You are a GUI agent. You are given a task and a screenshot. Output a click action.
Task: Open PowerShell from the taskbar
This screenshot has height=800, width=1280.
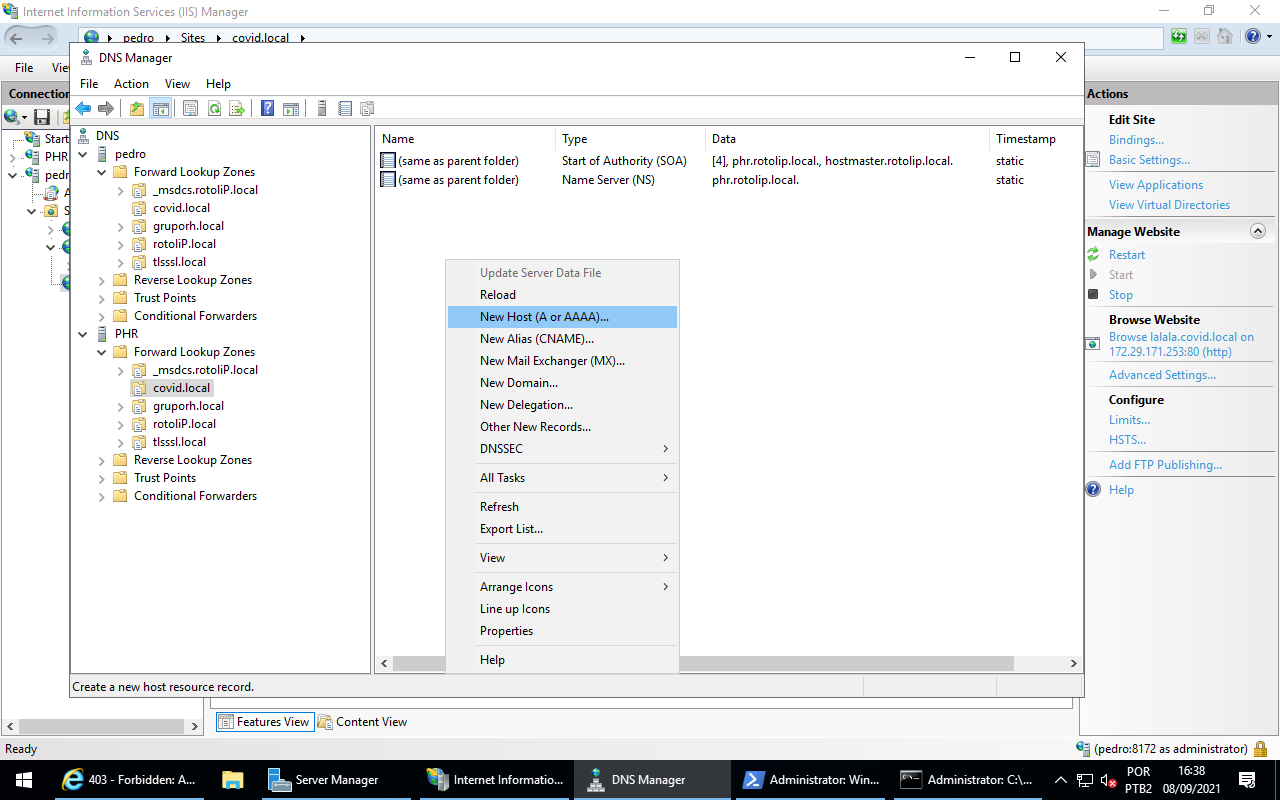pyautogui.click(x=810, y=780)
